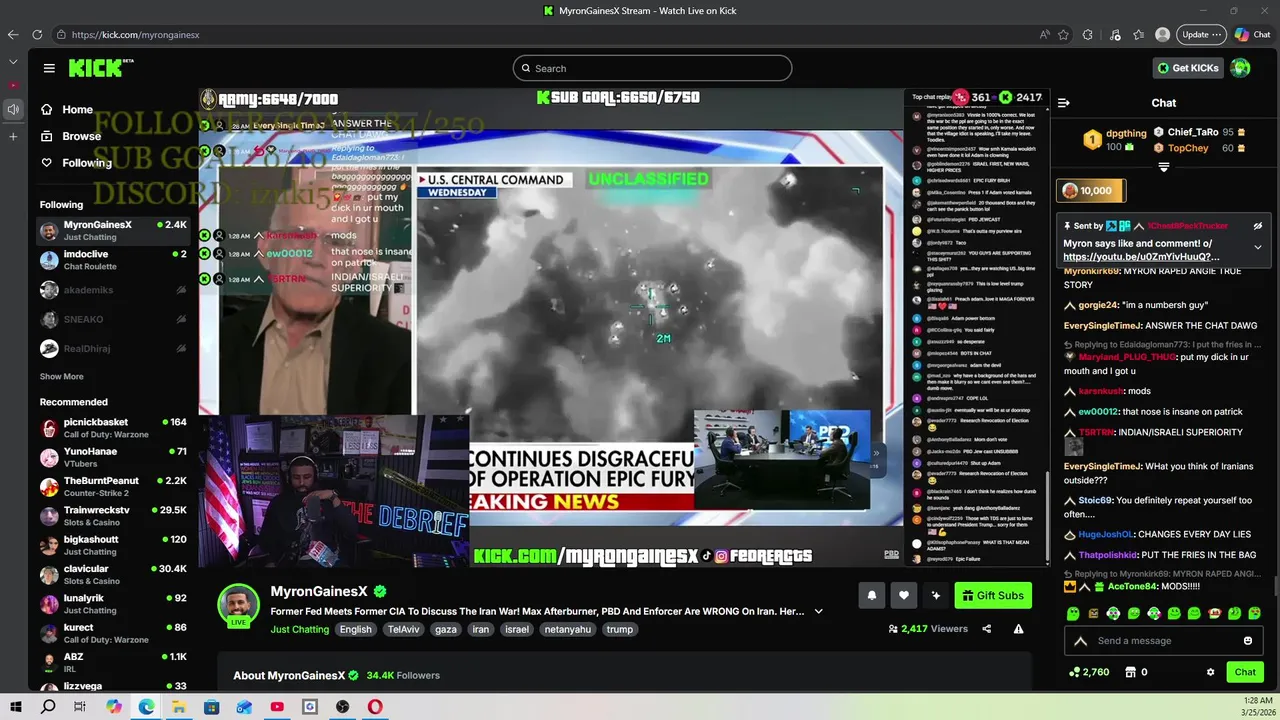Viewport: 1280px width, 720px height.
Task: Refresh the browser page
Action: (37, 34)
